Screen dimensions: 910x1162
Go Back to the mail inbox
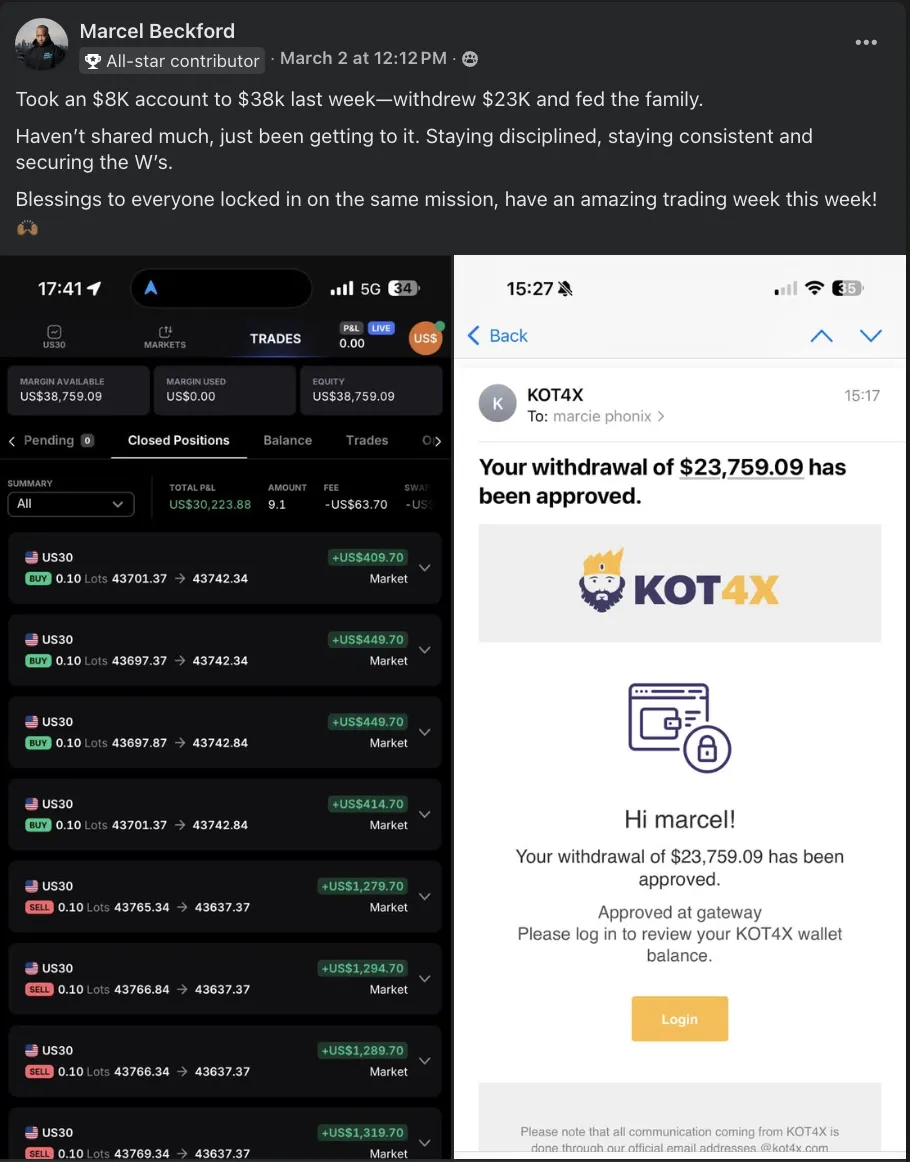[498, 336]
